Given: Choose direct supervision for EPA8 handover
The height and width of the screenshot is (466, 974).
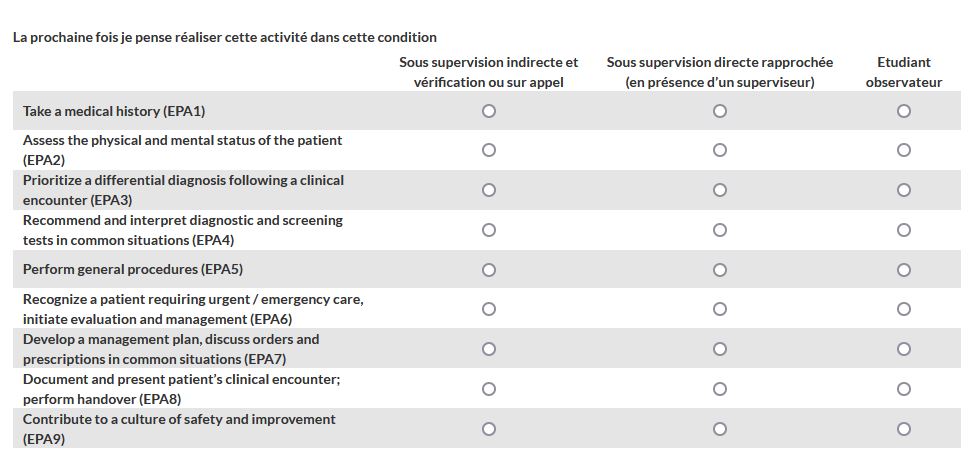Looking at the screenshot, I should pos(720,389).
